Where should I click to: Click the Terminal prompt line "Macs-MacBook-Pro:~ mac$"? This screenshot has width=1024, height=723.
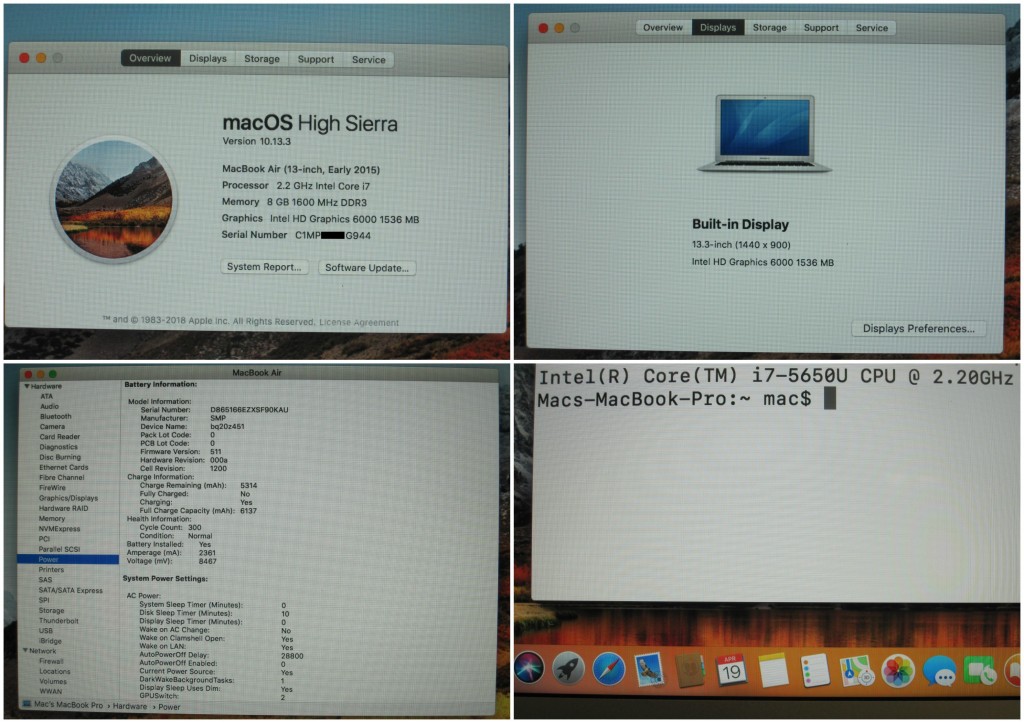tap(674, 398)
